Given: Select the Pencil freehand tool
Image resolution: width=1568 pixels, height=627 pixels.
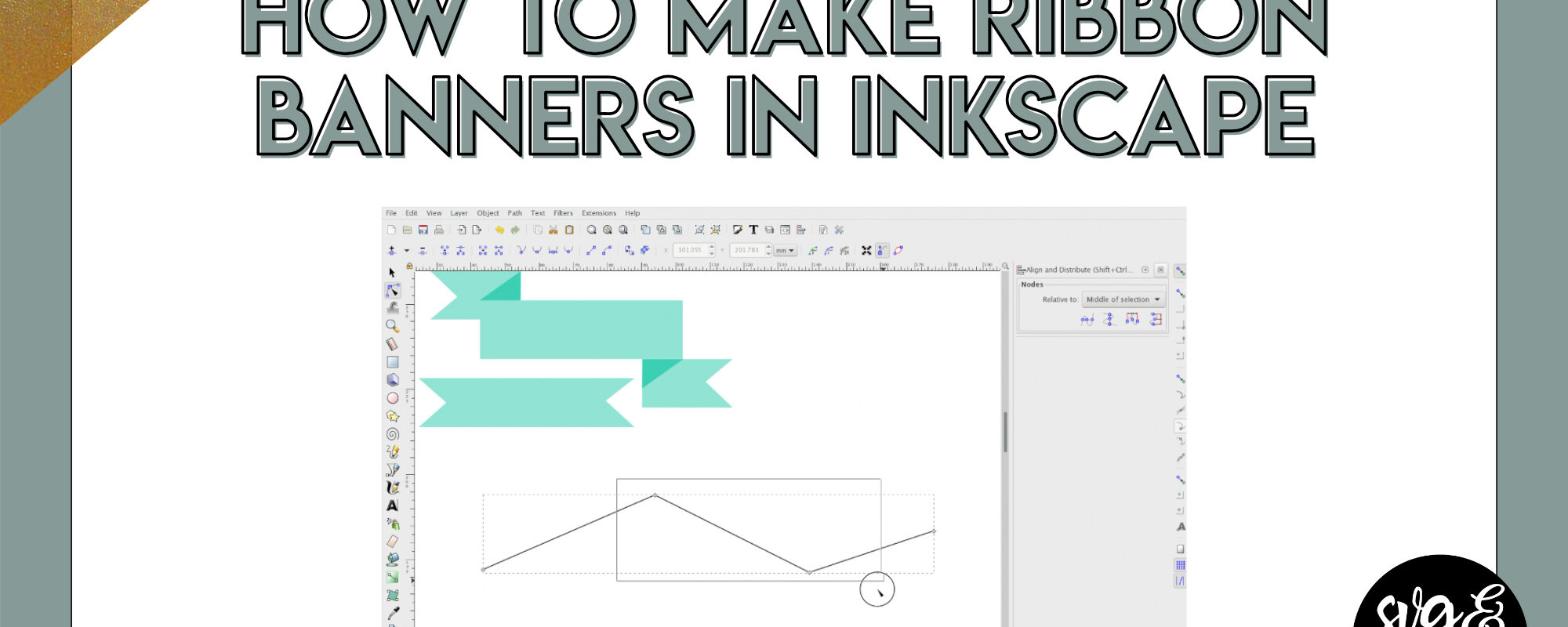Looking at the screenshot, I should 393,451.
